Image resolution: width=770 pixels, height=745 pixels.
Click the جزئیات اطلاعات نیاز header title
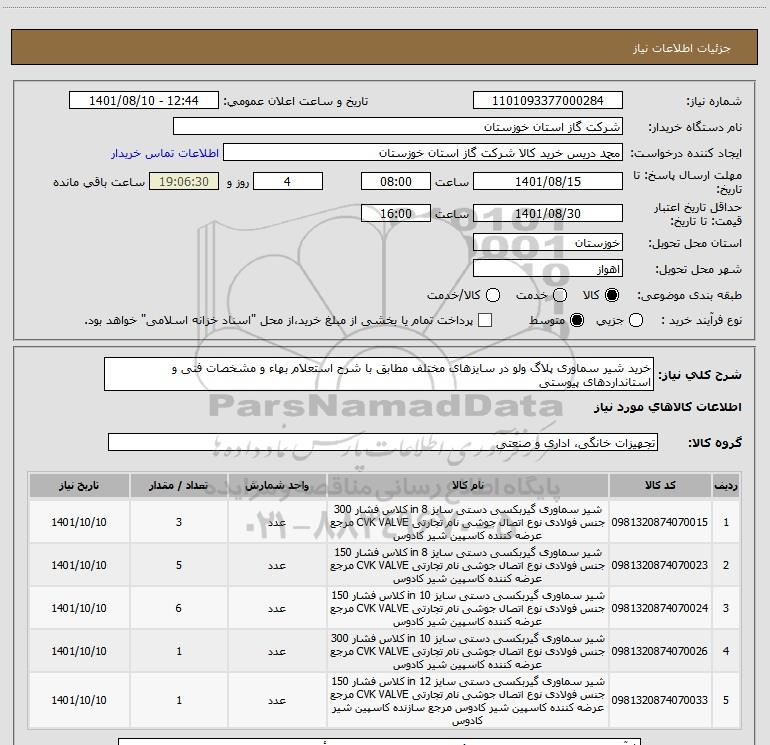pos(682,48)
